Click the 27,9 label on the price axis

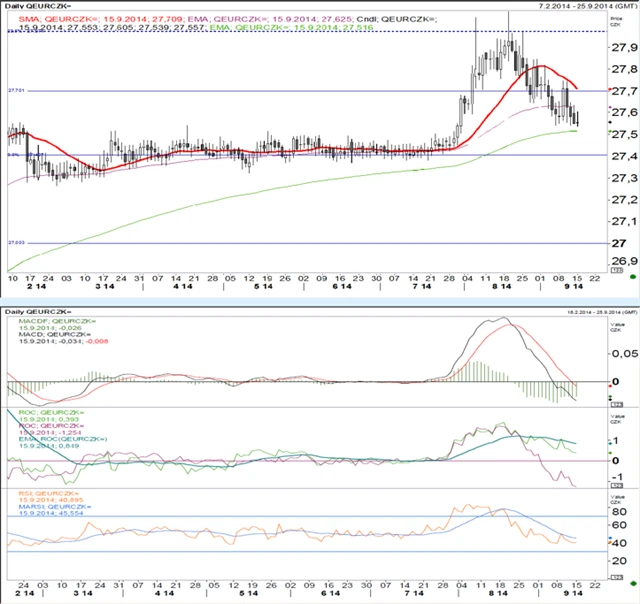(622, 47)
